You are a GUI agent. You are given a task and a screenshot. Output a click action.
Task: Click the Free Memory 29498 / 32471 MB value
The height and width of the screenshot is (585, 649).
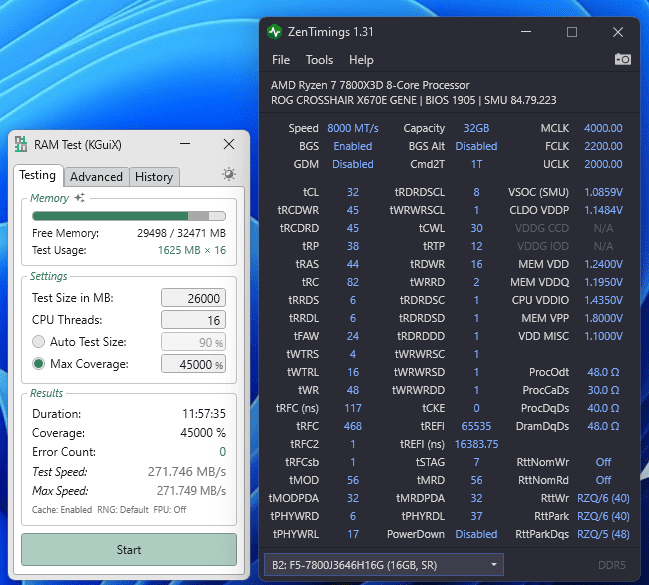(181, 233)
